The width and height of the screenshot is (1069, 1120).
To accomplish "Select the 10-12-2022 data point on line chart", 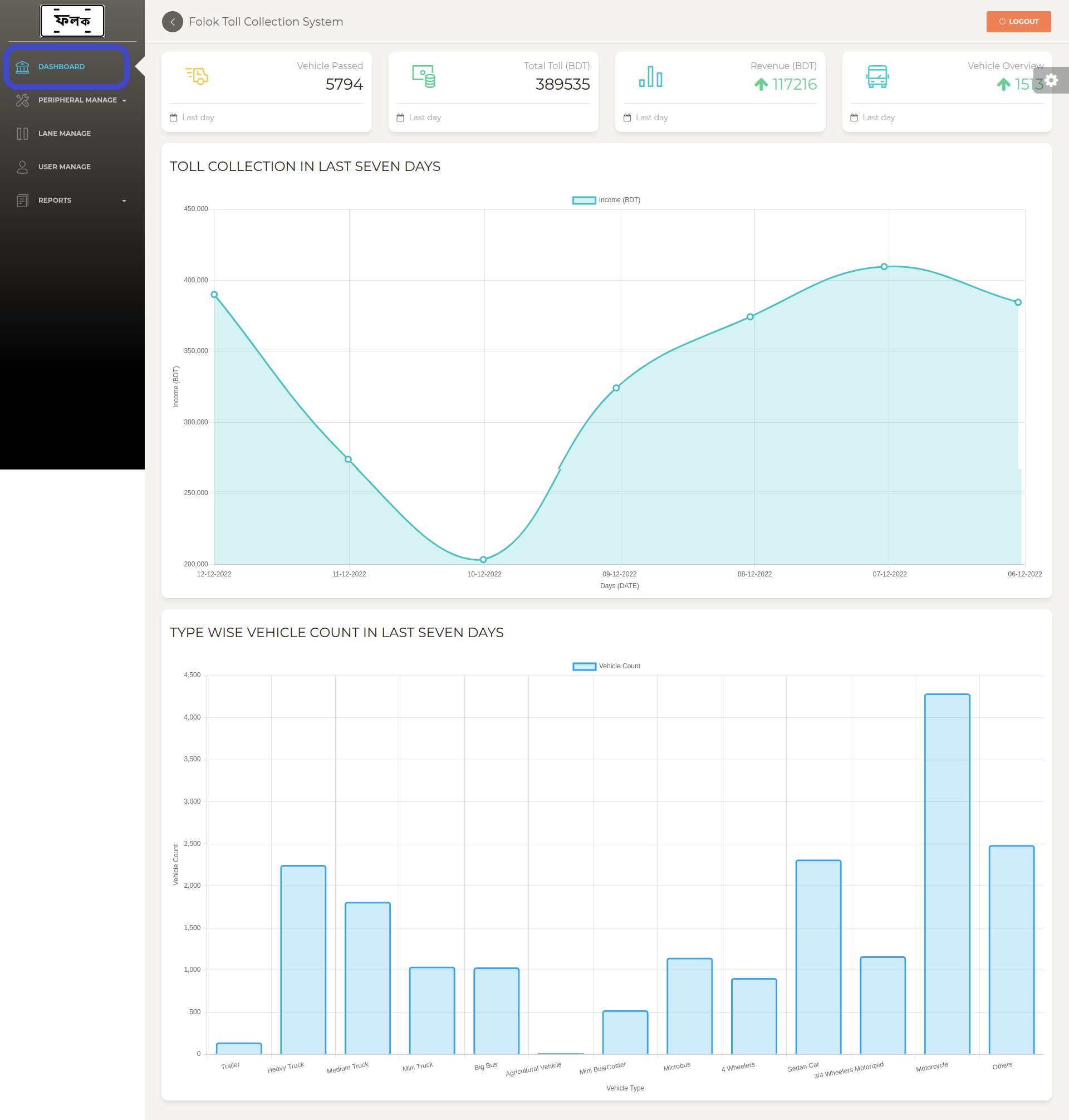I will click(483, 560).
